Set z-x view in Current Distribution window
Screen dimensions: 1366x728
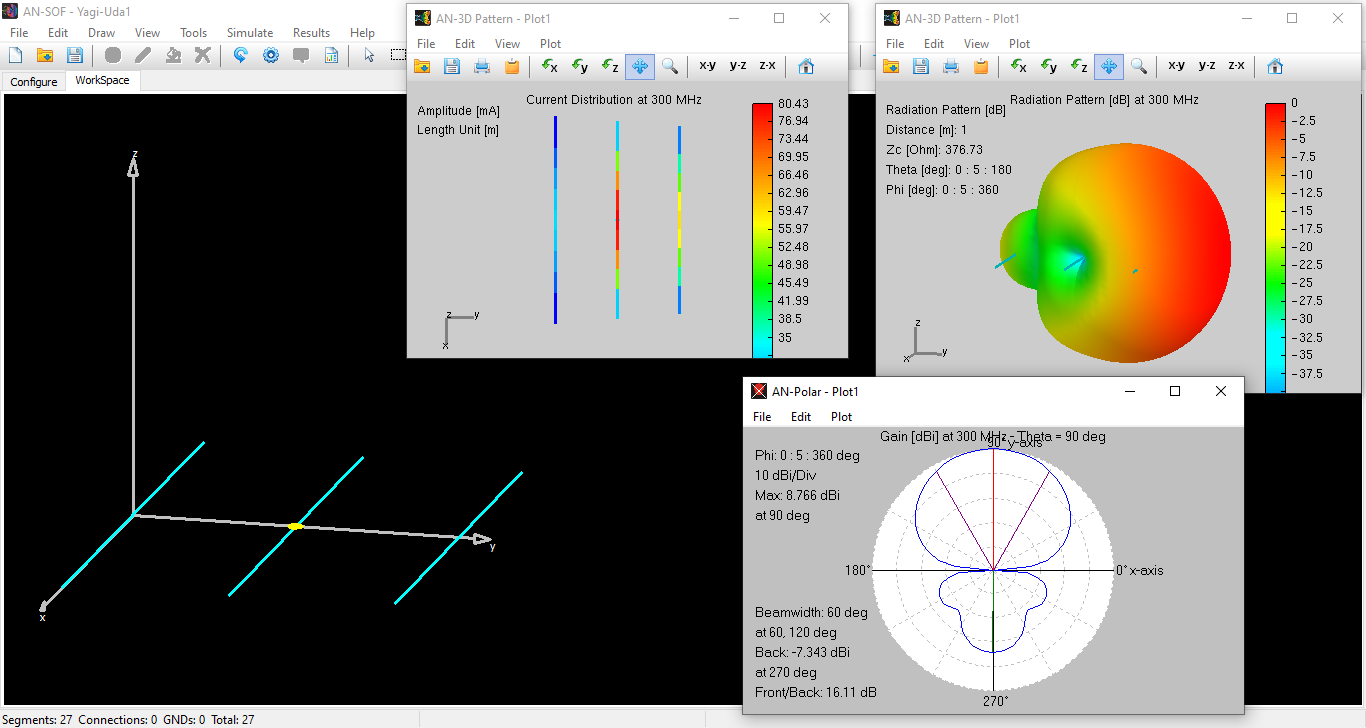coord(767,66)
